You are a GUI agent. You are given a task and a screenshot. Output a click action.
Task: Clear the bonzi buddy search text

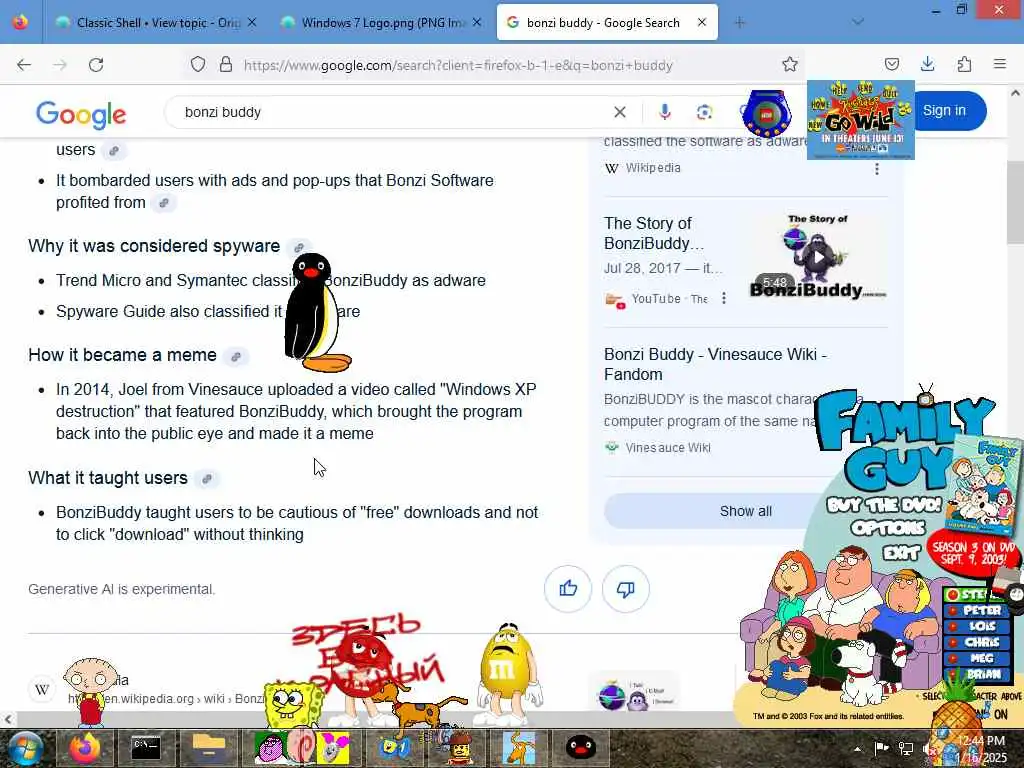pyautogui.click(x=620, y=112)
